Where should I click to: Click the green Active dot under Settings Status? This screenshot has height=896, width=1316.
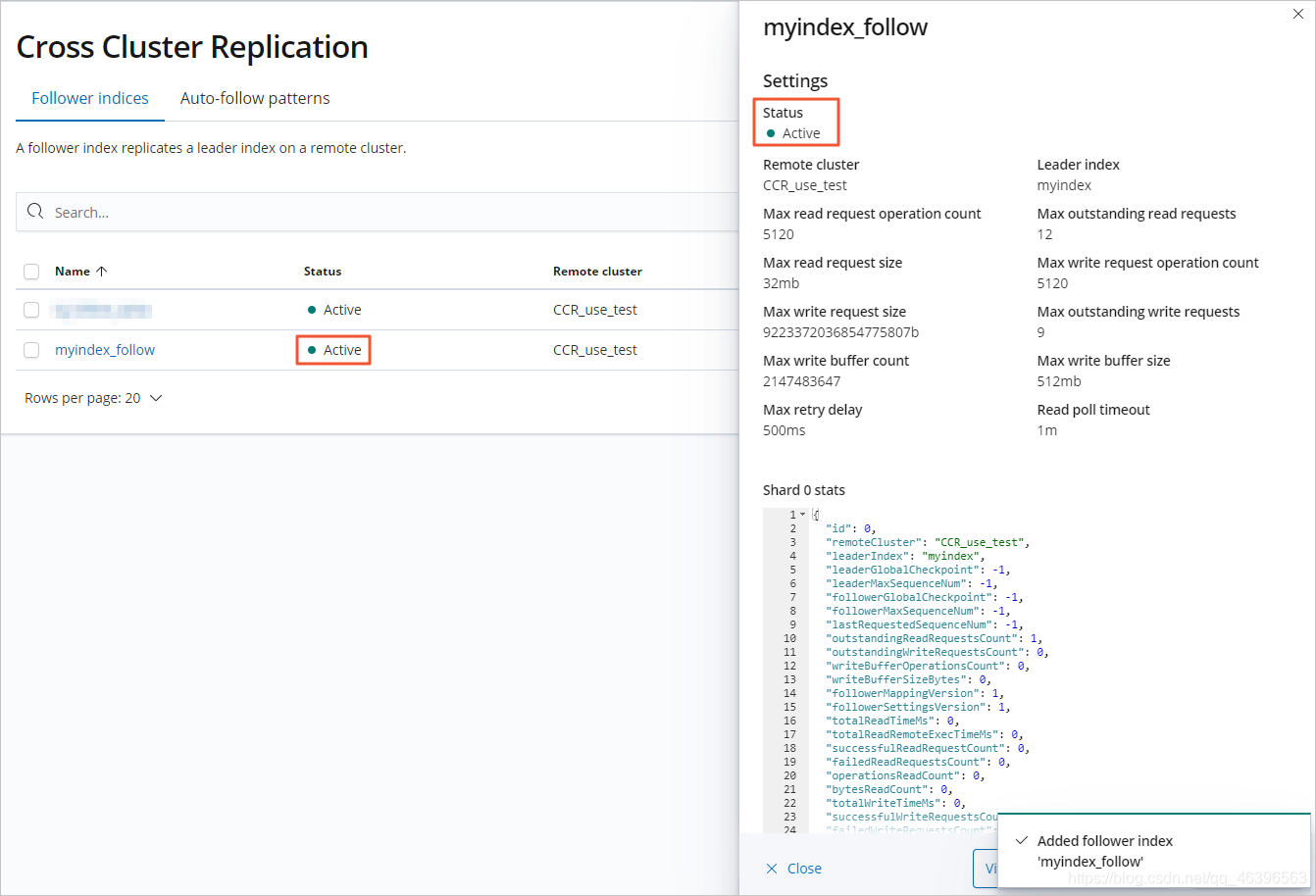coord(771,133)
